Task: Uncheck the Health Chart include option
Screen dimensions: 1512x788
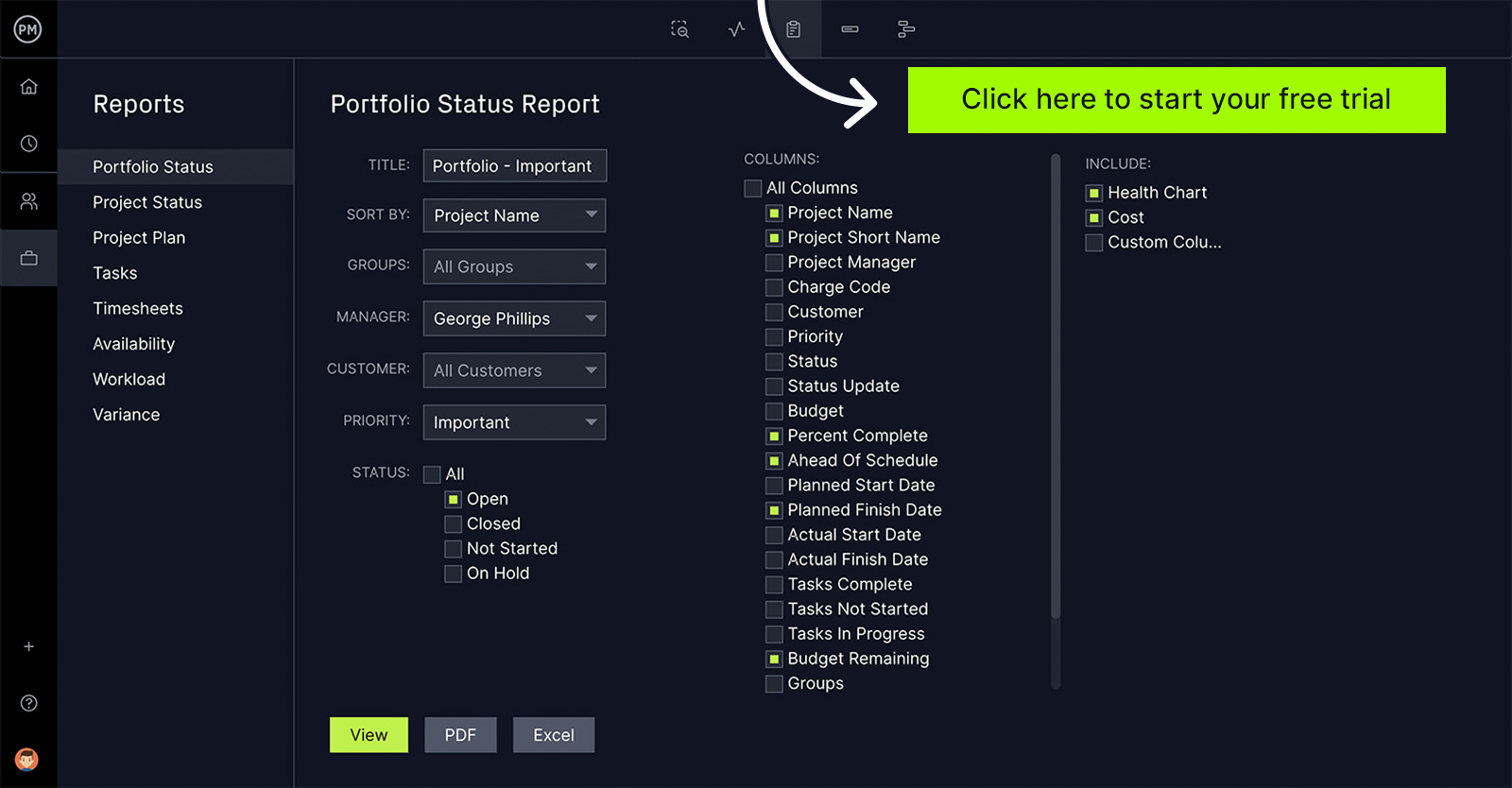Action: coord(1094,193)
